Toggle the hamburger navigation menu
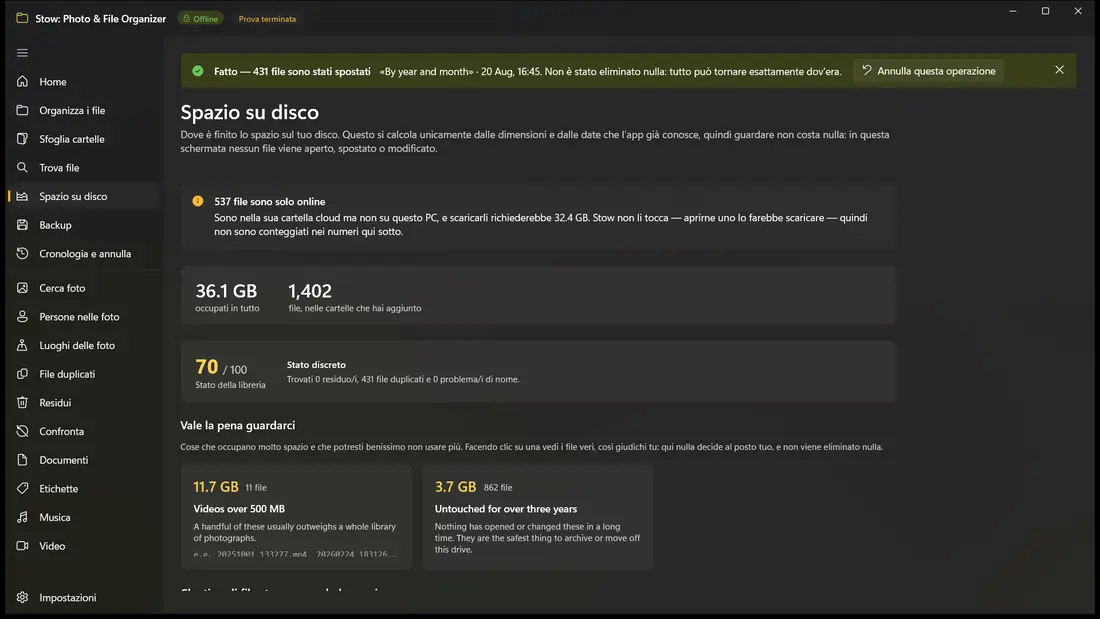The height and width of the screenshot is (619, 1100). point(22,53)
